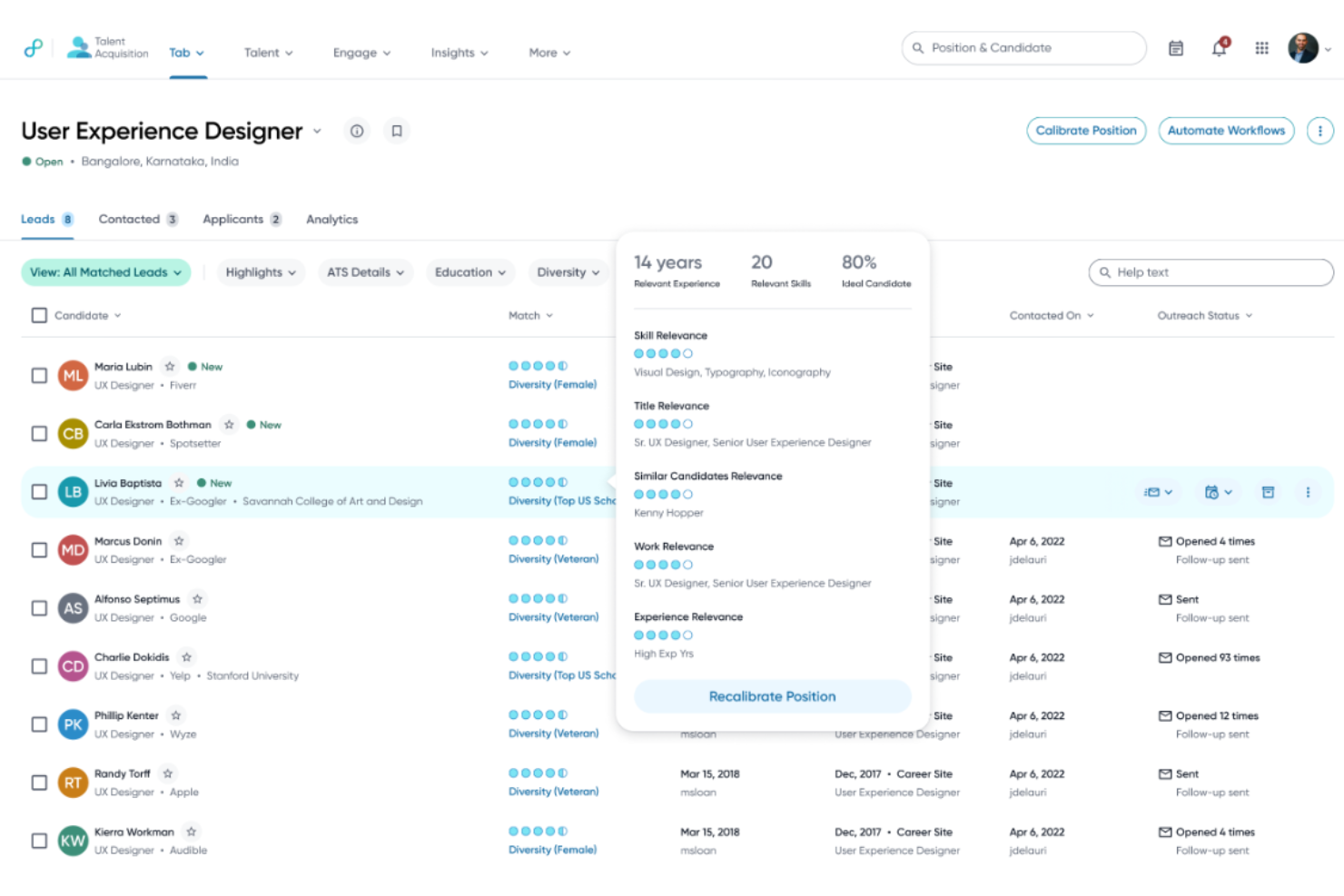Click the Calibrate Position button
The image size is (1344, 896).
point(1086,130)
